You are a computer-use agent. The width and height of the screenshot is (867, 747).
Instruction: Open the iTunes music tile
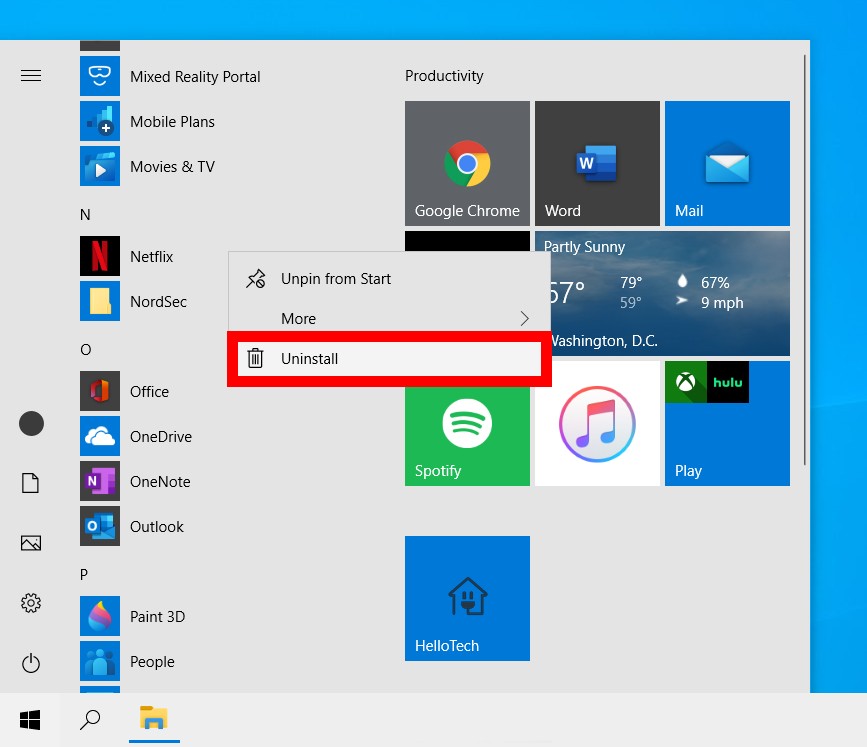pyautogui.click(x=597, y=423)
